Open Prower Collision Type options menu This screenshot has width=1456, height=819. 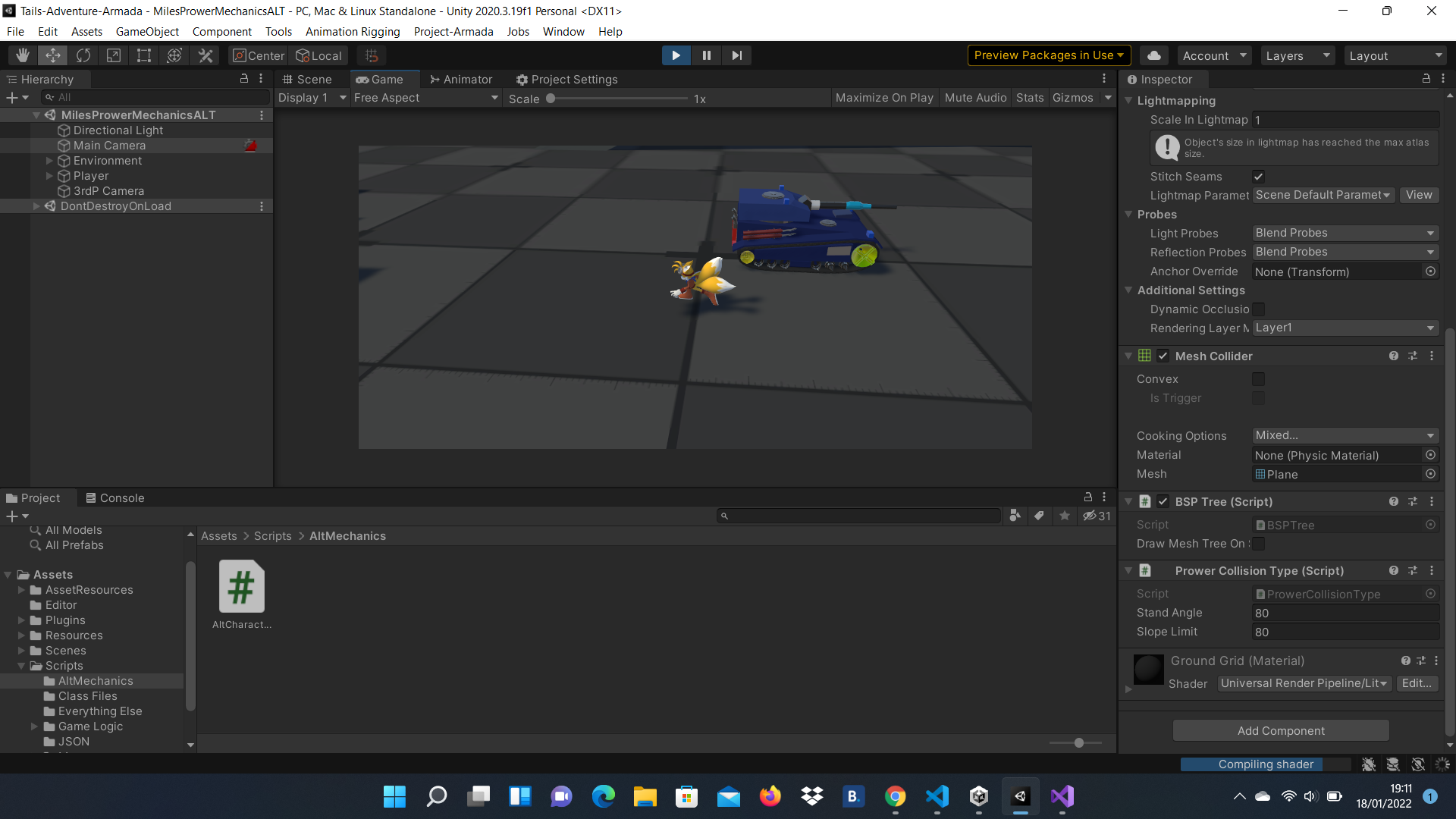(1432, 570)
